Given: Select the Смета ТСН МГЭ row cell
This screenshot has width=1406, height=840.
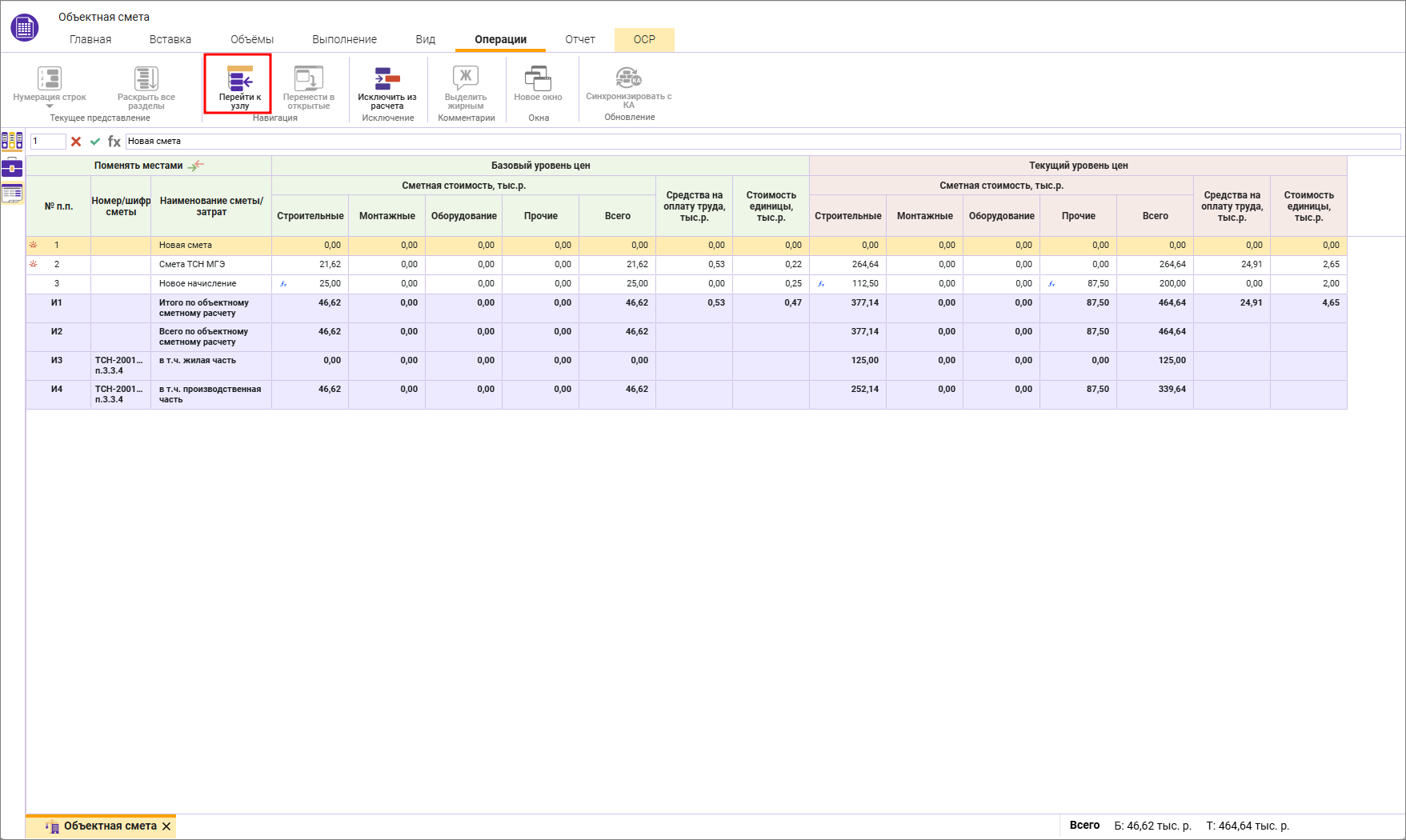Looking at the screenshot, I should pyautogui.click(x=210, y=265).
